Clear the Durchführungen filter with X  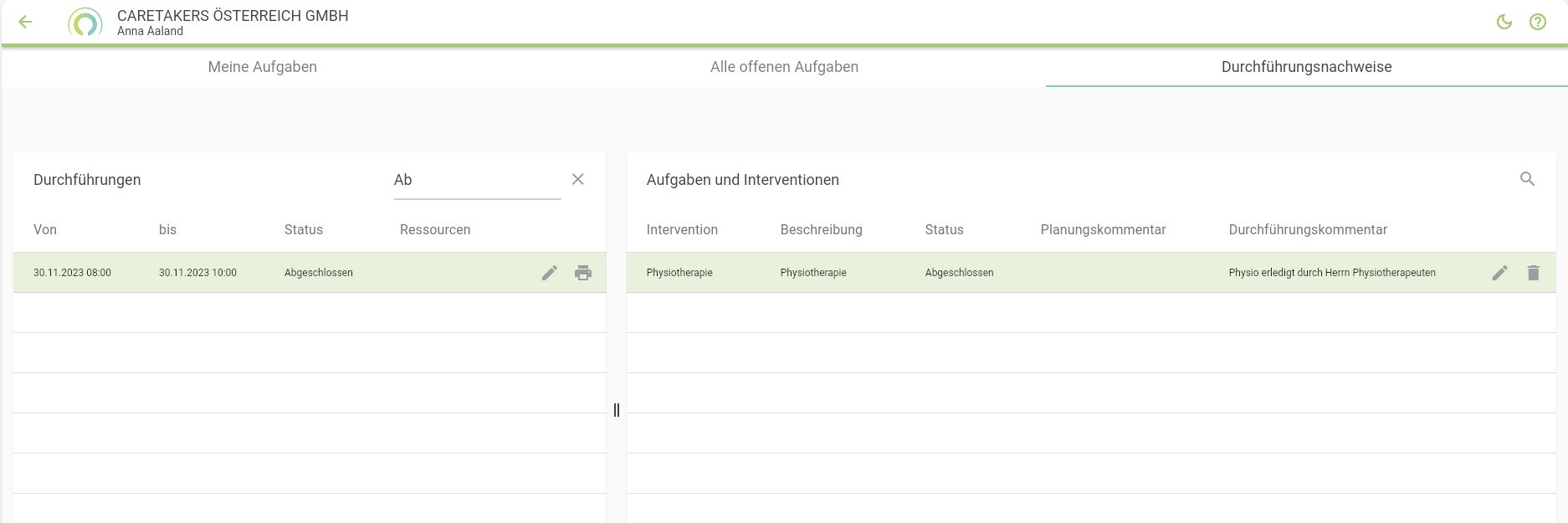[577, 180]
